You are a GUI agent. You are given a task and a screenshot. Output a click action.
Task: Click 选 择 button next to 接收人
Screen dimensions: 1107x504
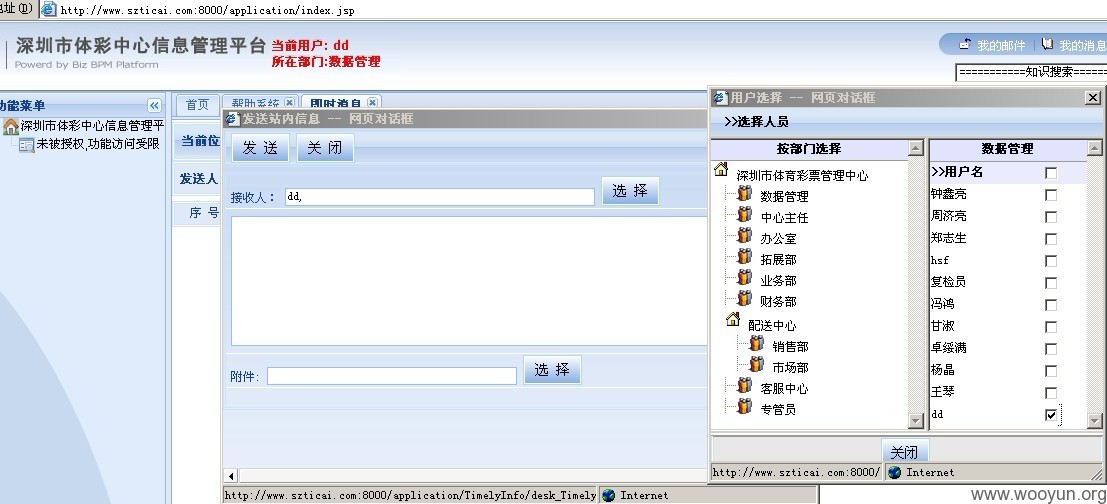pyautogui.click(x=630, y=191)
